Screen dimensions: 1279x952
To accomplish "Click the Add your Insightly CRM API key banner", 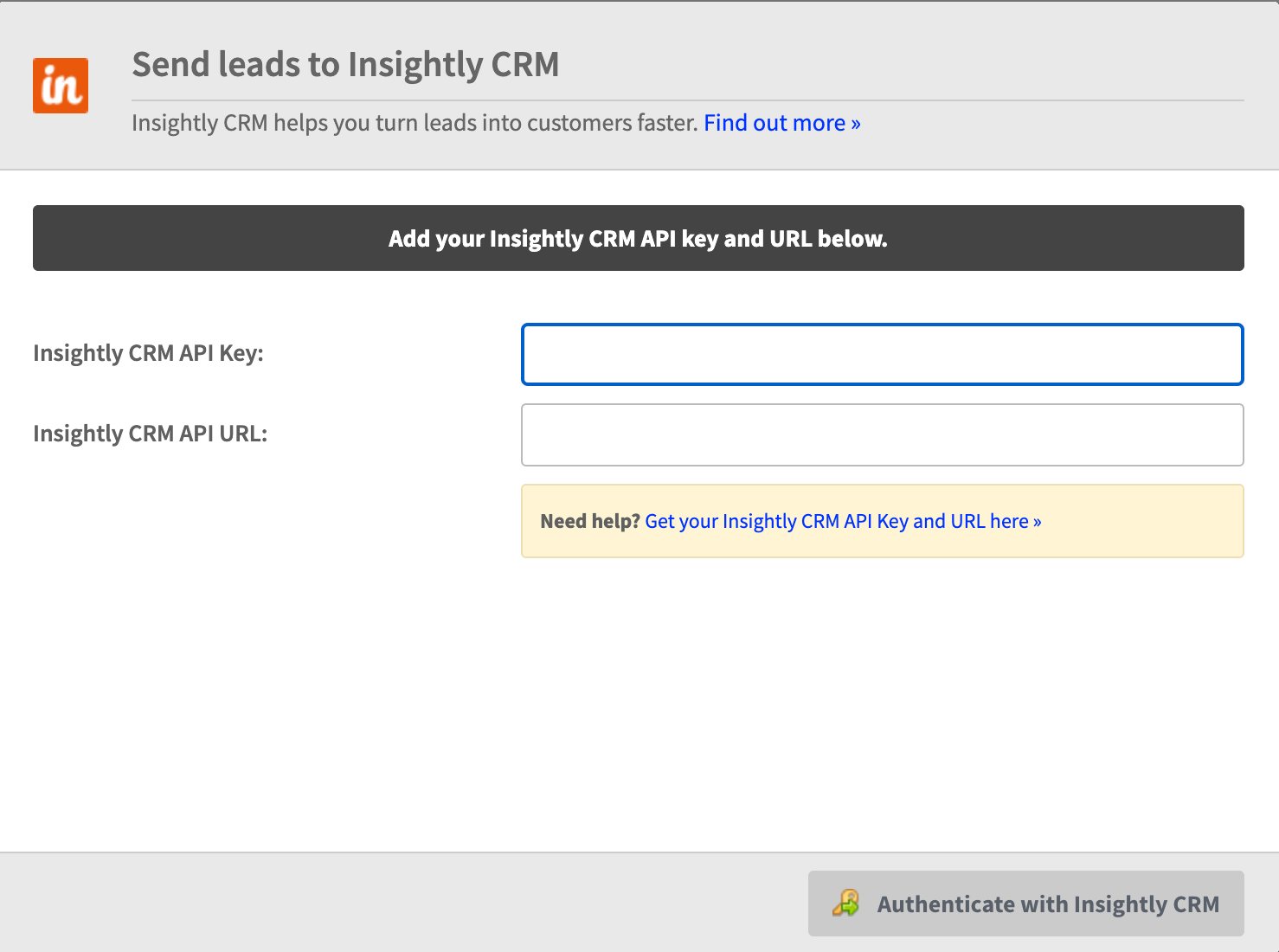I will [x=639, y=238].
